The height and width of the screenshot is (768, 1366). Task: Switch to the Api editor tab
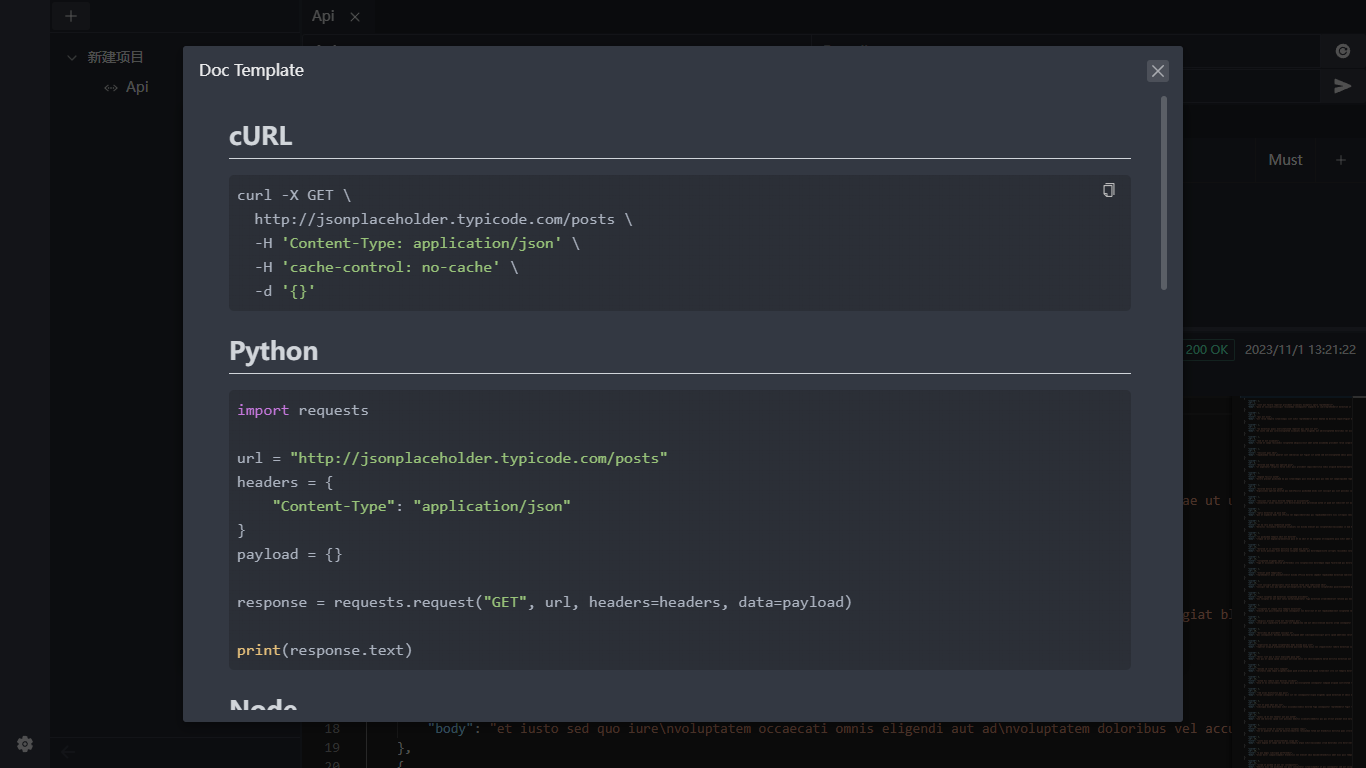(x=323, y=16)
